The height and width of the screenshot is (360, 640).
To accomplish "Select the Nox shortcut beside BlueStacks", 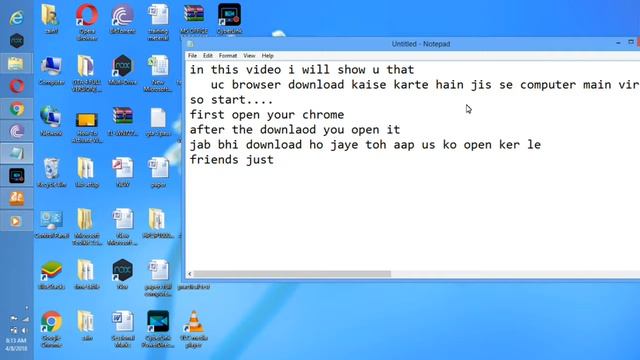I will click(x=122, y=274).
